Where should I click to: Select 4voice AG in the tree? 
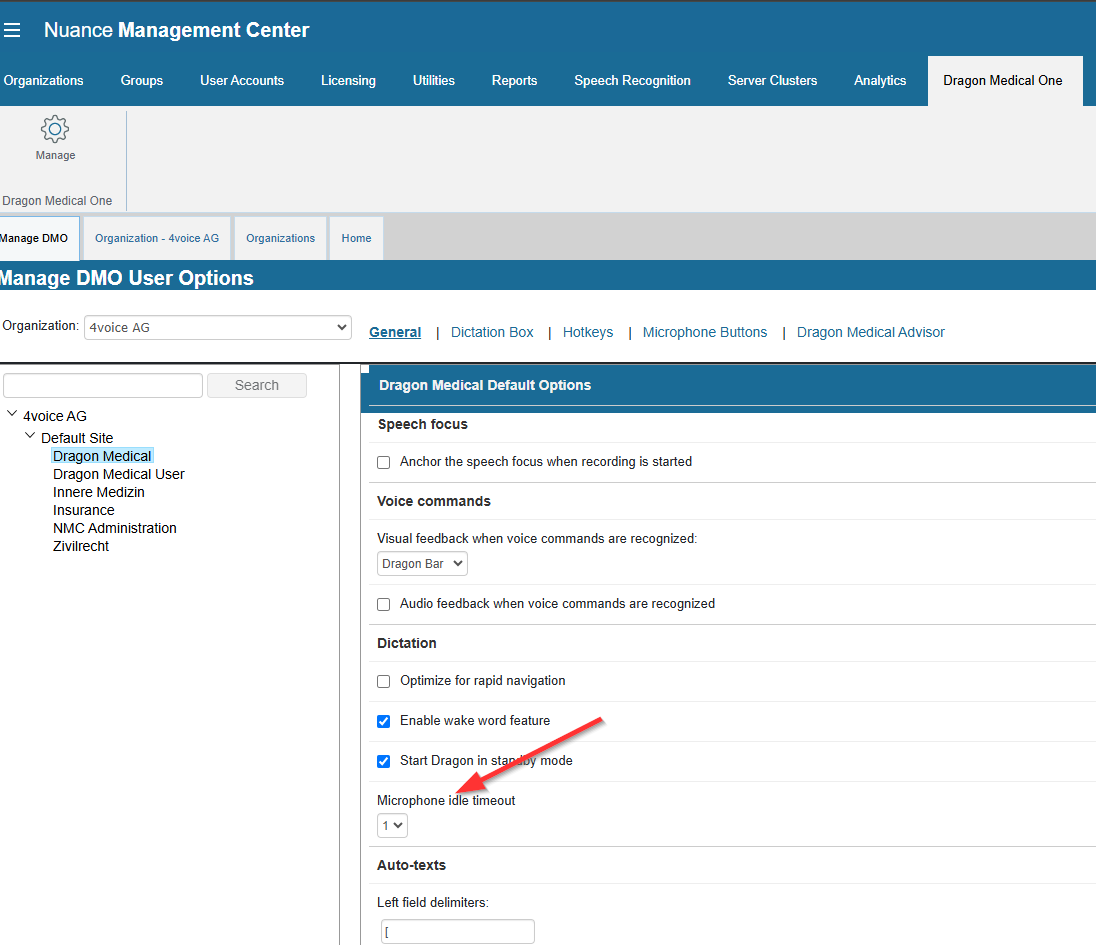pyautogui.click(x=55, y=416)
